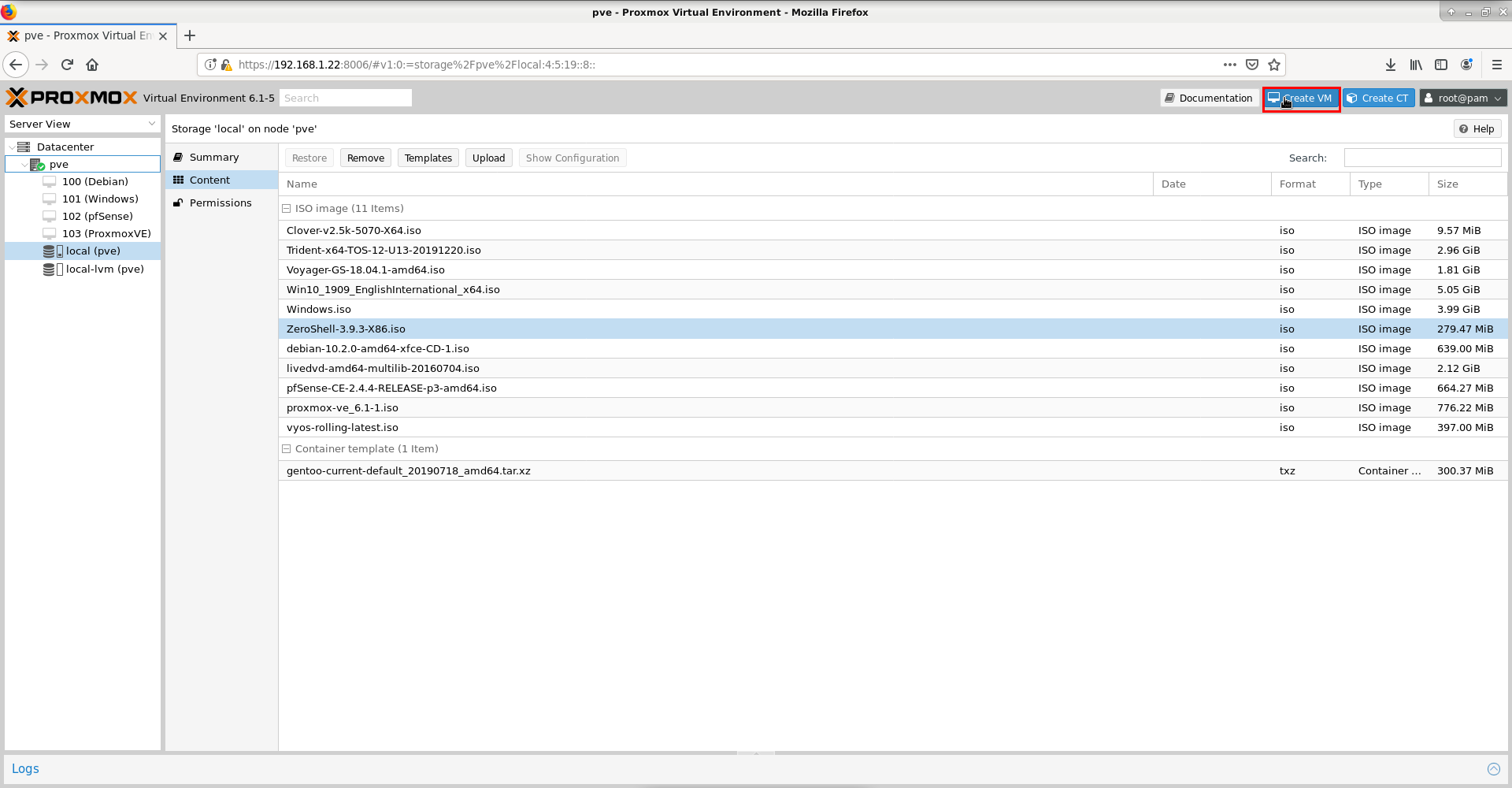
Task: Select Voyager-GS-18.04.1-amd64.iso row
Action: click(x=893, y=270)
